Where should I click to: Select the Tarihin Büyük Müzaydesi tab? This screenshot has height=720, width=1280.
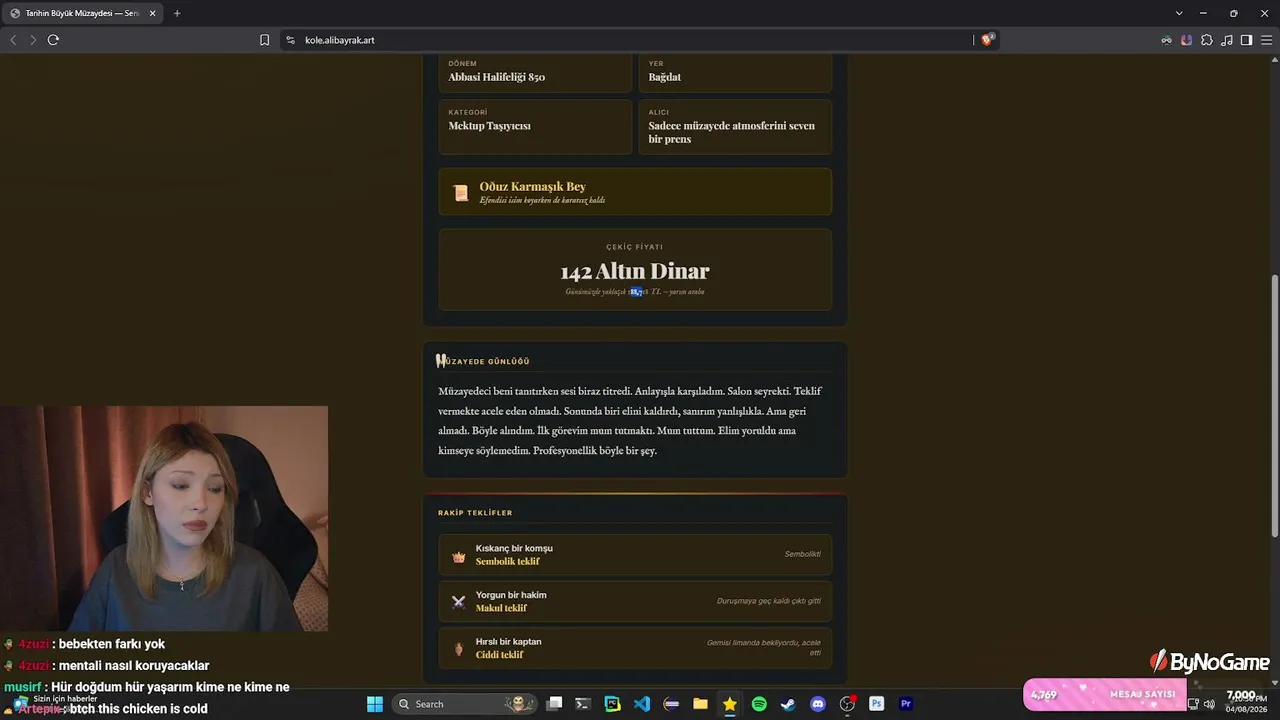click(84, 13)
